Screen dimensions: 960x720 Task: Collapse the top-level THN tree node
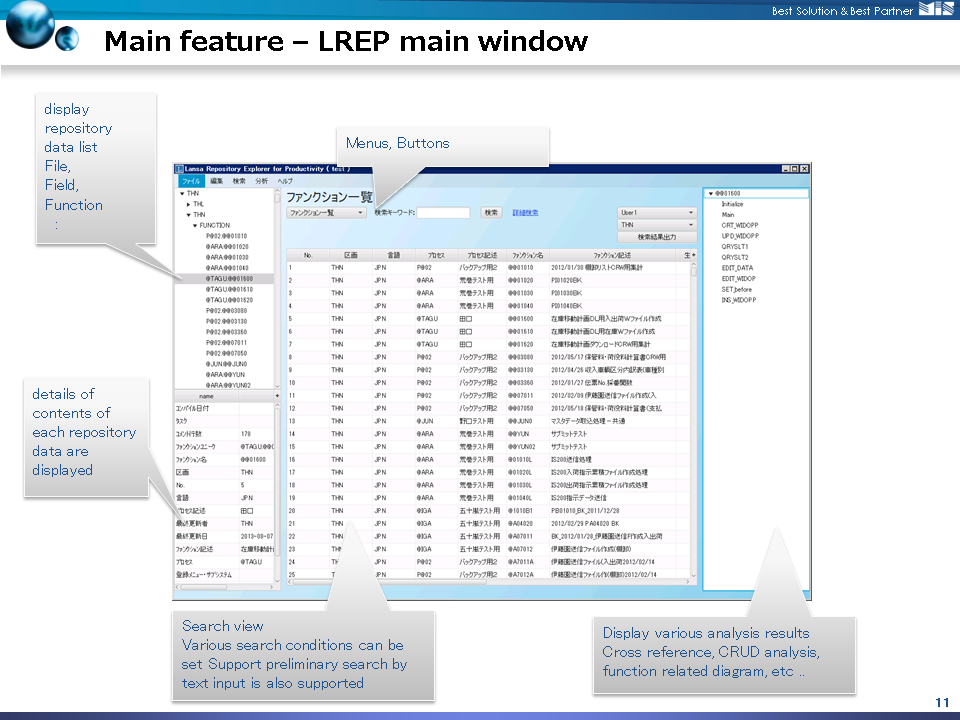[182, 193]
